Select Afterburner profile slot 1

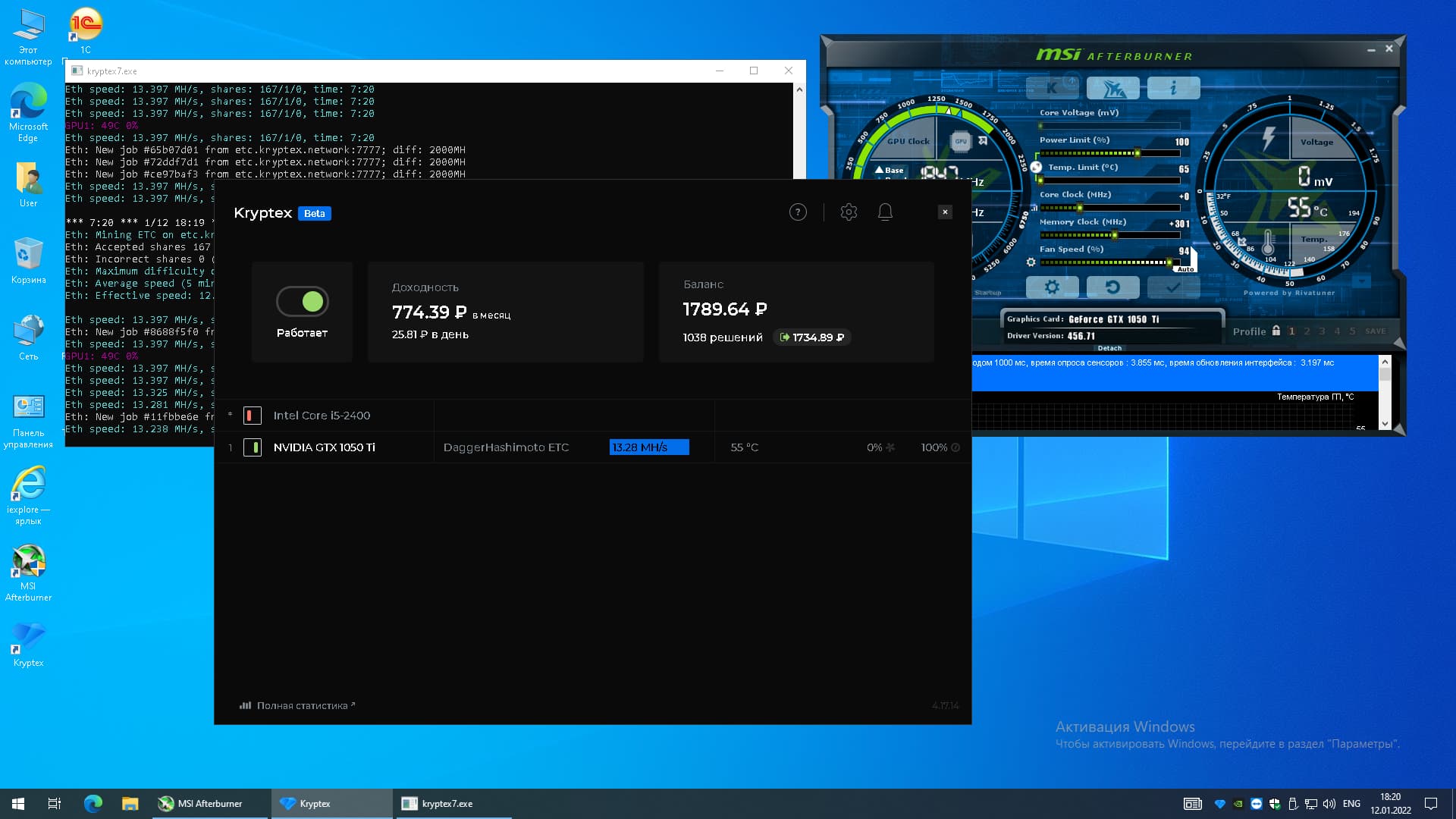[x=1292, y=331]
